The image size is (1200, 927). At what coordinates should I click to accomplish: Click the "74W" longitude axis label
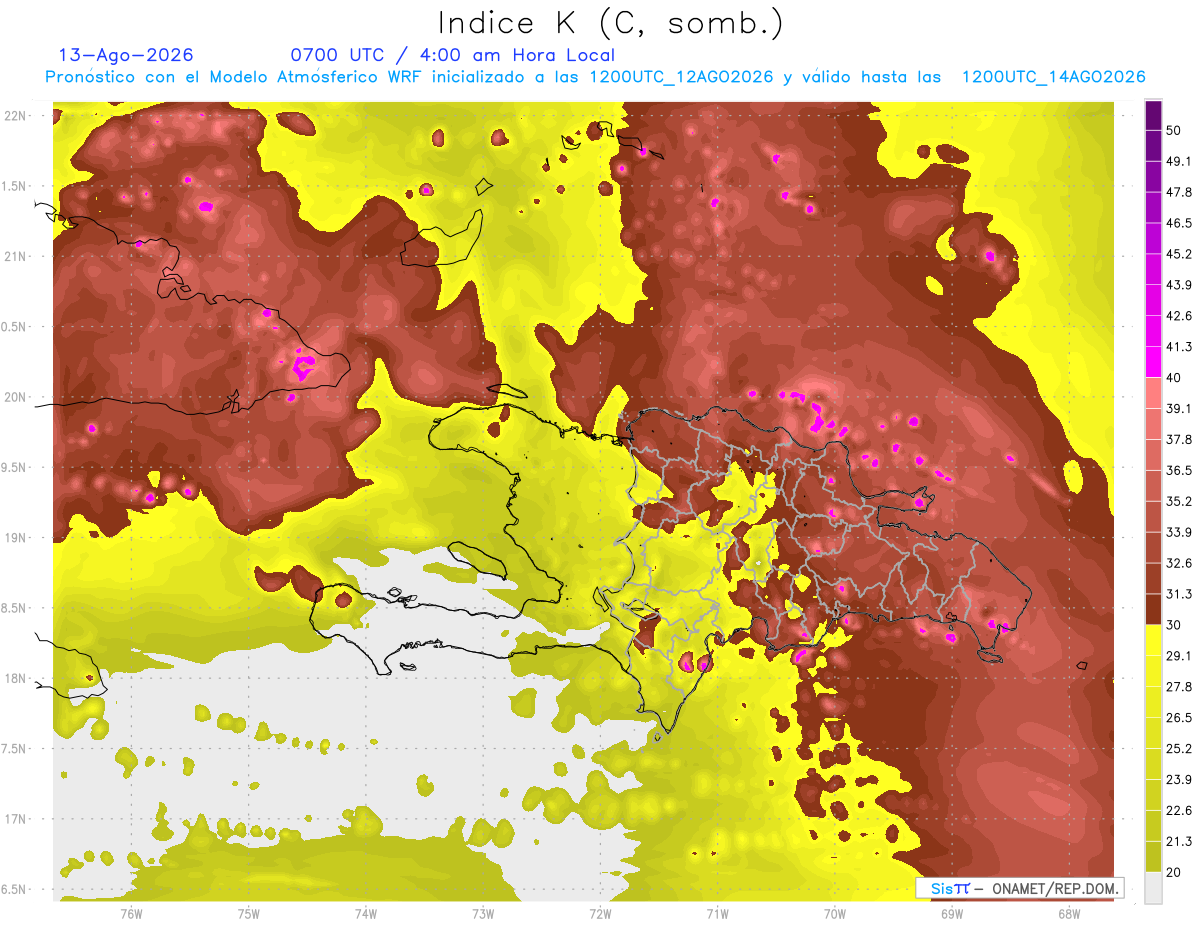(x=365, y=914)
